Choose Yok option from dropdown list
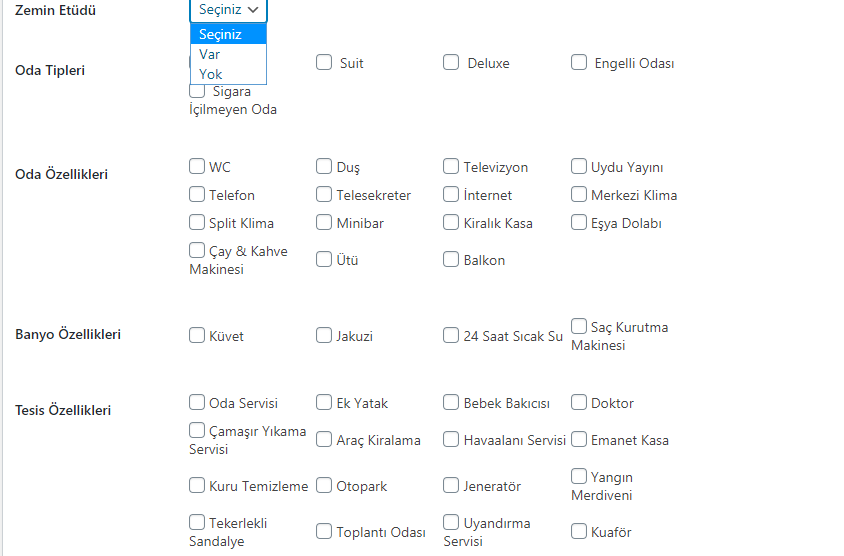 (228, 74)
